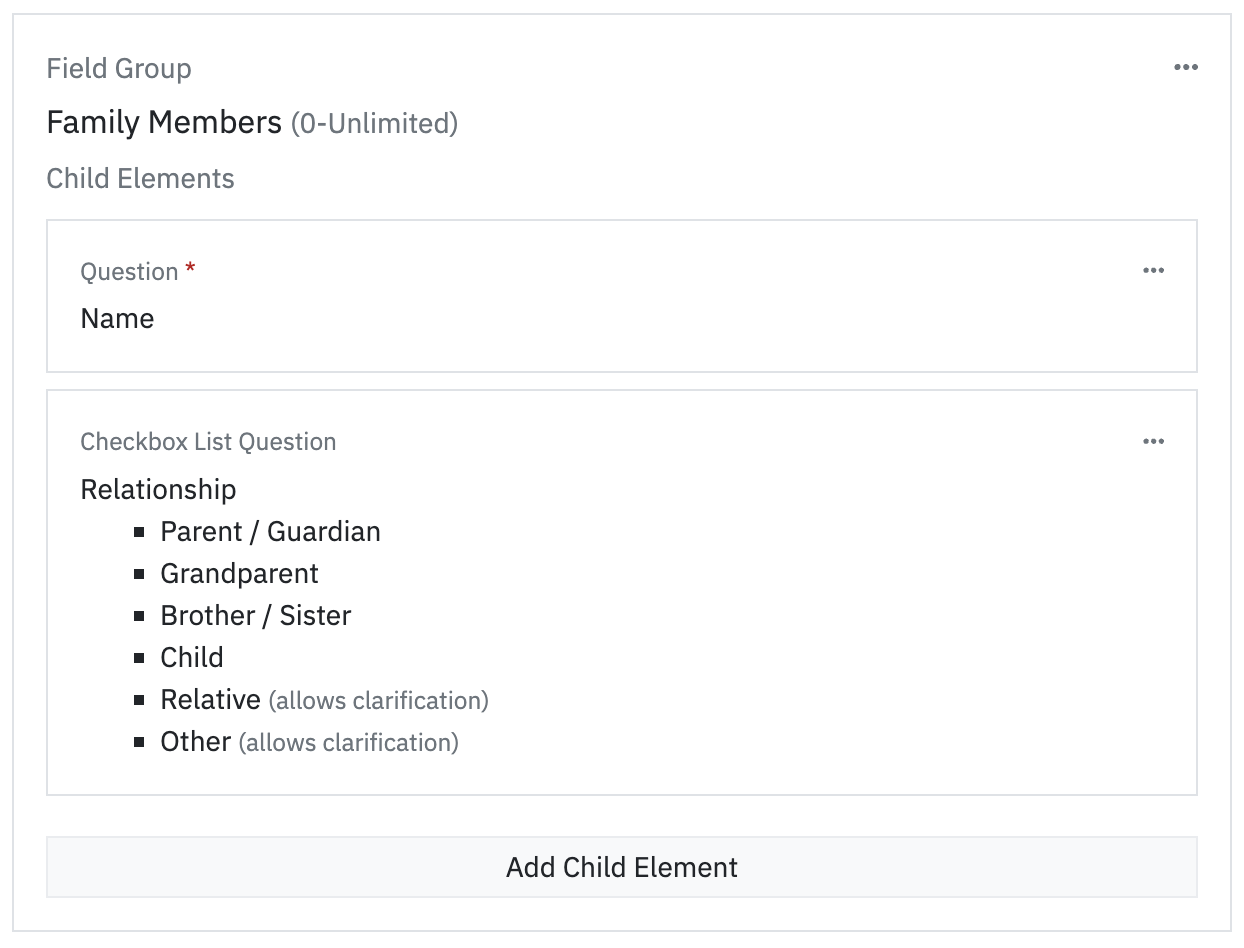
Task: Click the Other allows clarification note
Action: point(348,742)
